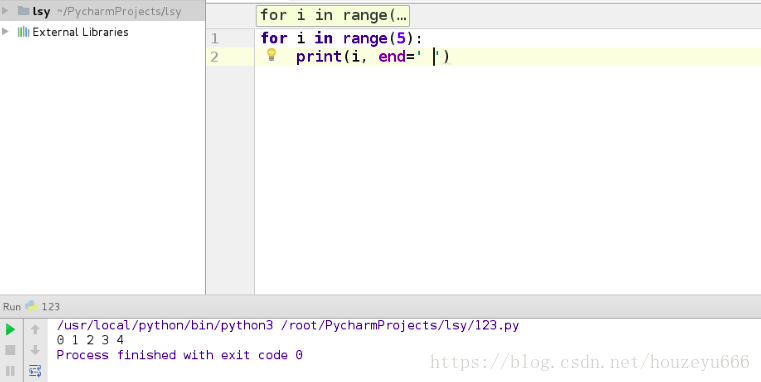Click the '0 1 2 3 4' output line
The image size is (761, 382).
point(90,340)
